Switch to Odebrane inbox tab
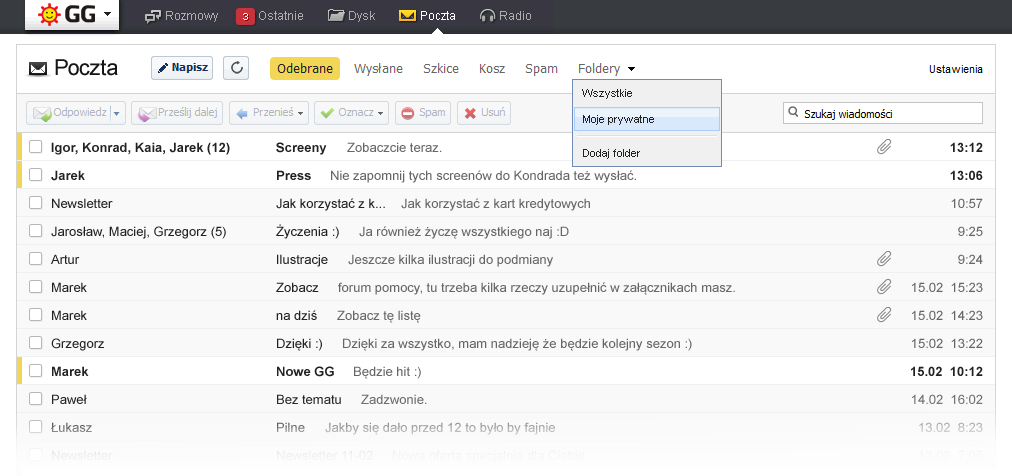Image resolution: width=1012 pixels, height=476 pixels. pyautogui.click(x=305, y=68)
